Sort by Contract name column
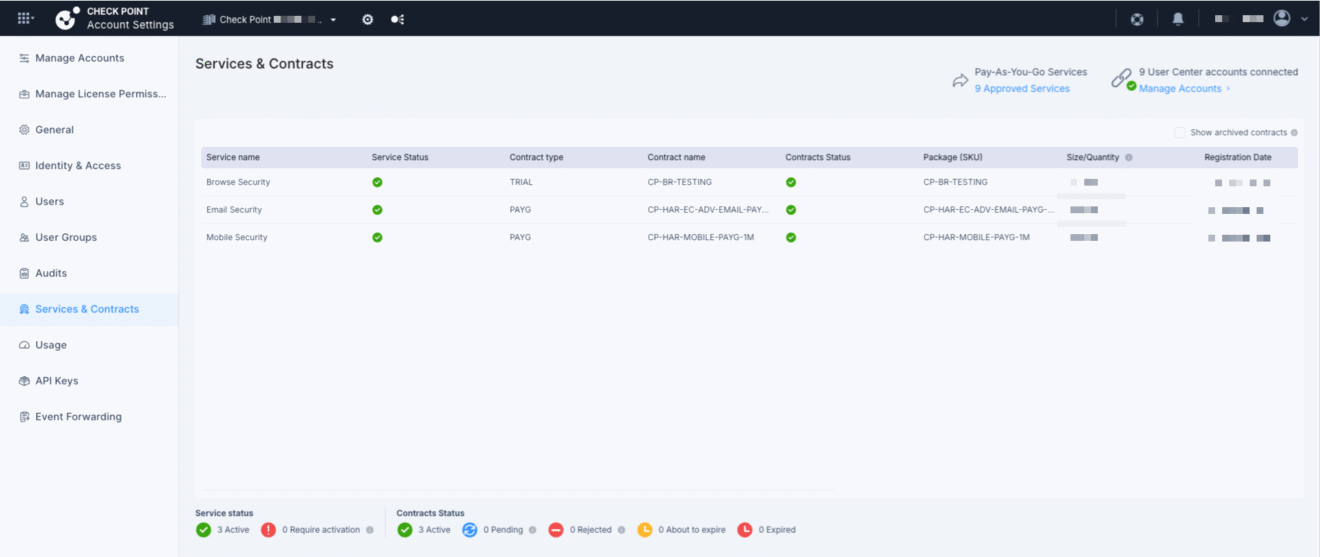 coord(676,157)
